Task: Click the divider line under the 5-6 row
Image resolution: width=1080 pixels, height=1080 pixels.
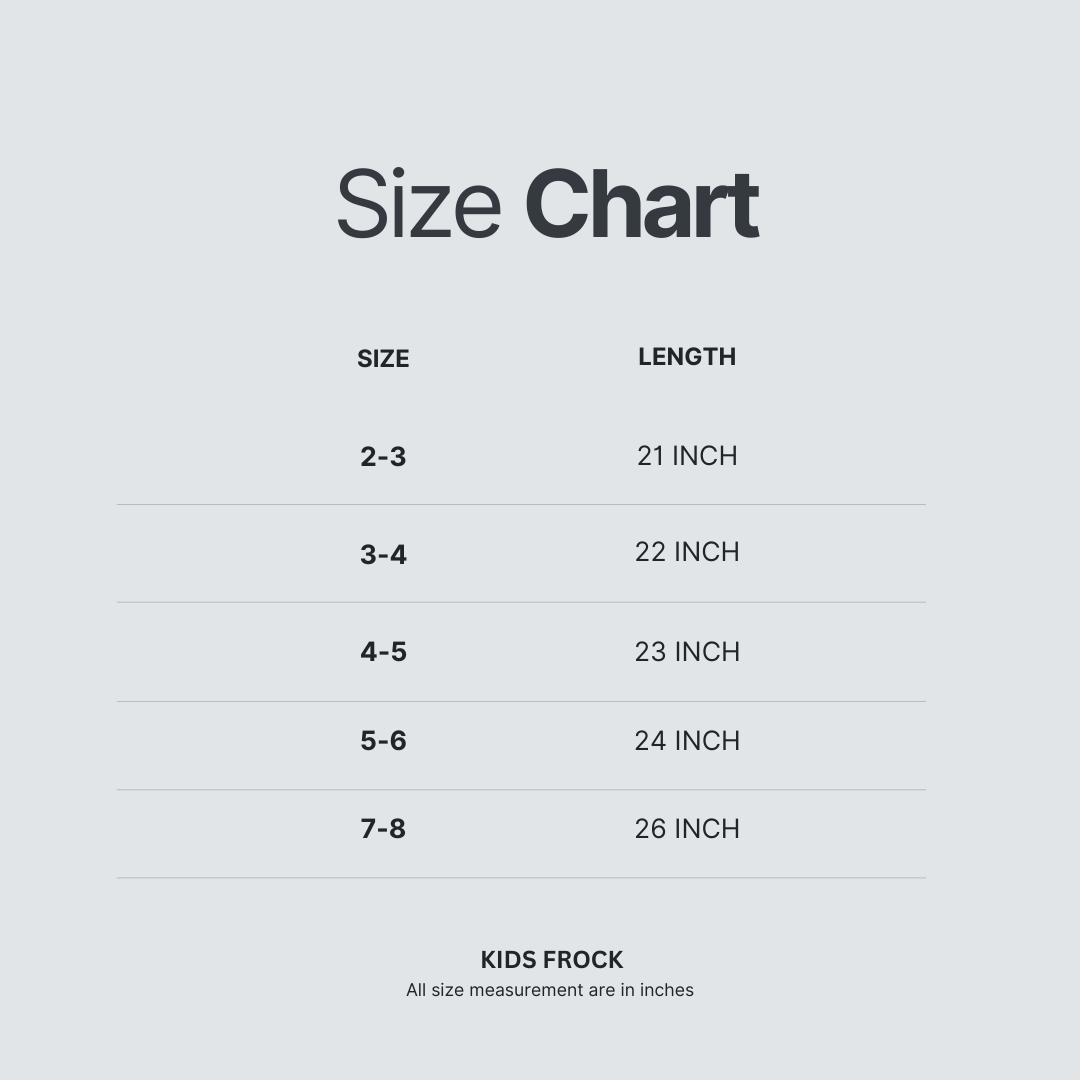Action: point(521,790)
